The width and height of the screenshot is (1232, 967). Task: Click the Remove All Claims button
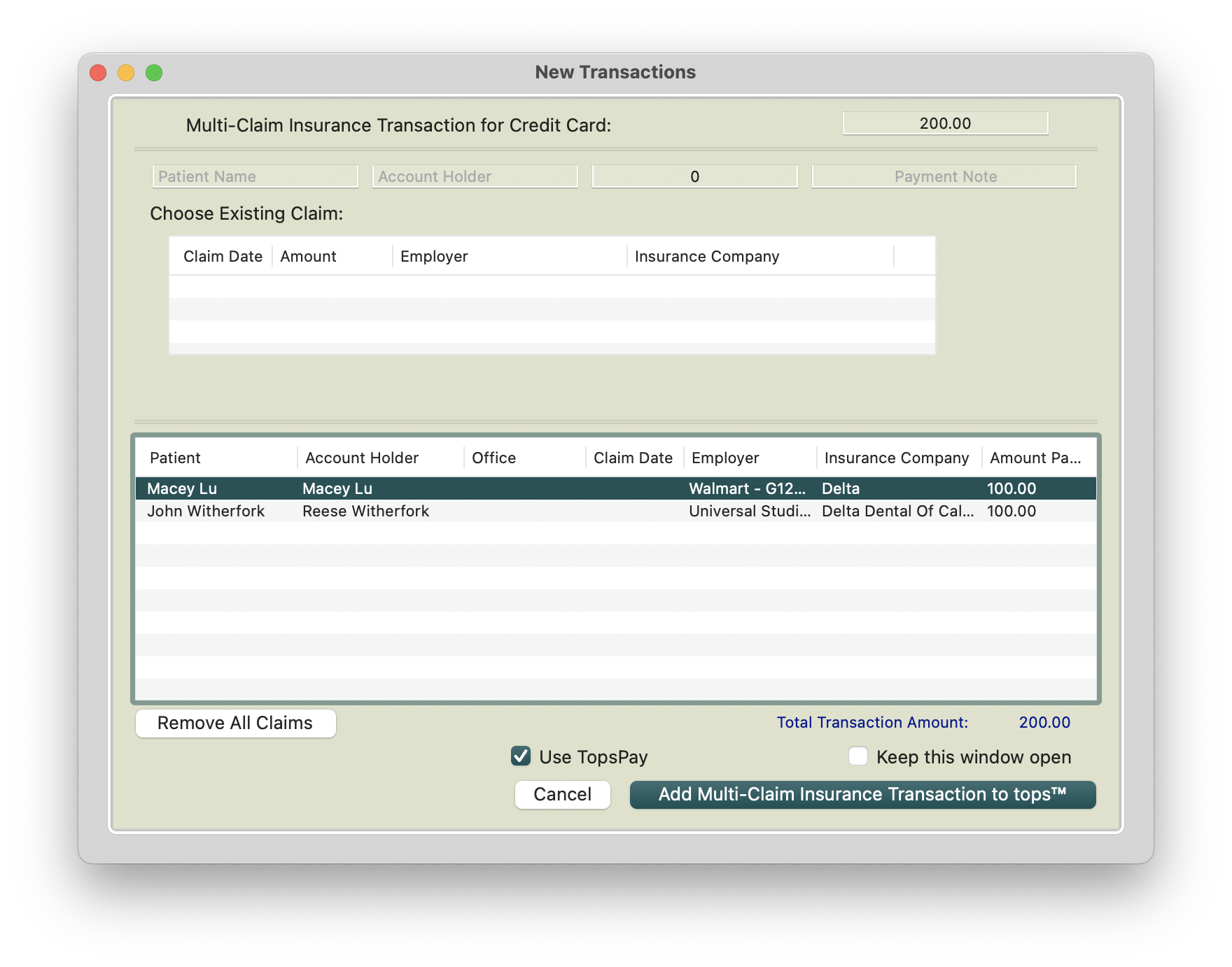[235, 723]
